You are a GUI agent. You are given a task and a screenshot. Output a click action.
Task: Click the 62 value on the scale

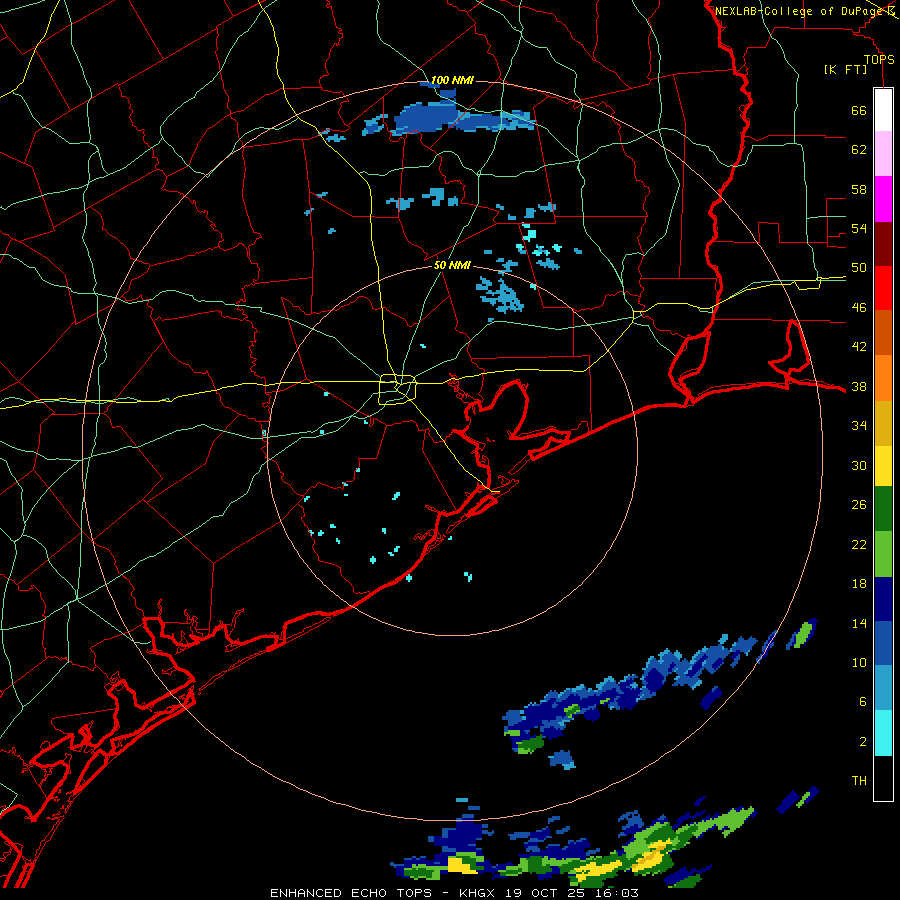point(859,150)
